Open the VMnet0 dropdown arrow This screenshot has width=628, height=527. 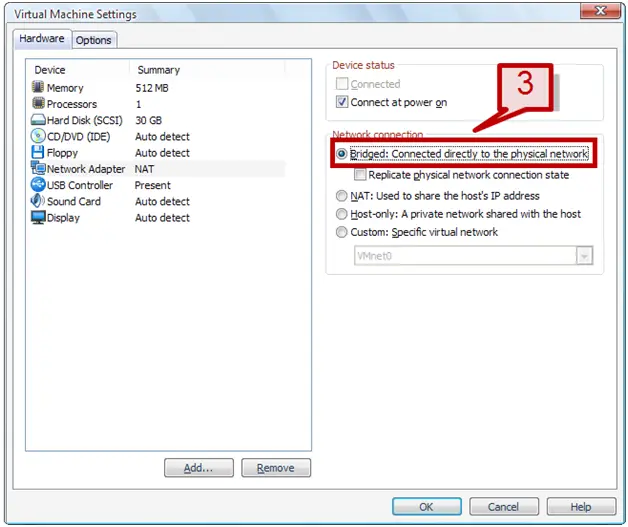[584, 255]
